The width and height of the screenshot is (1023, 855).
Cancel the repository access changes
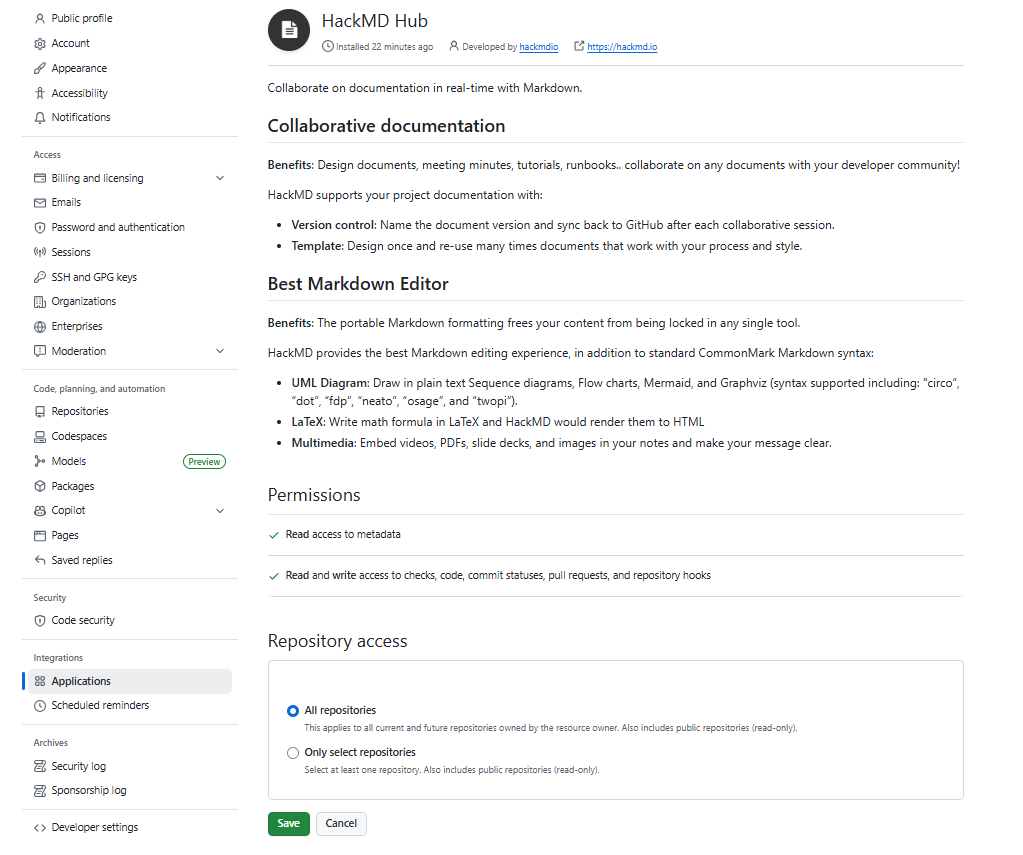coord(341,824)
